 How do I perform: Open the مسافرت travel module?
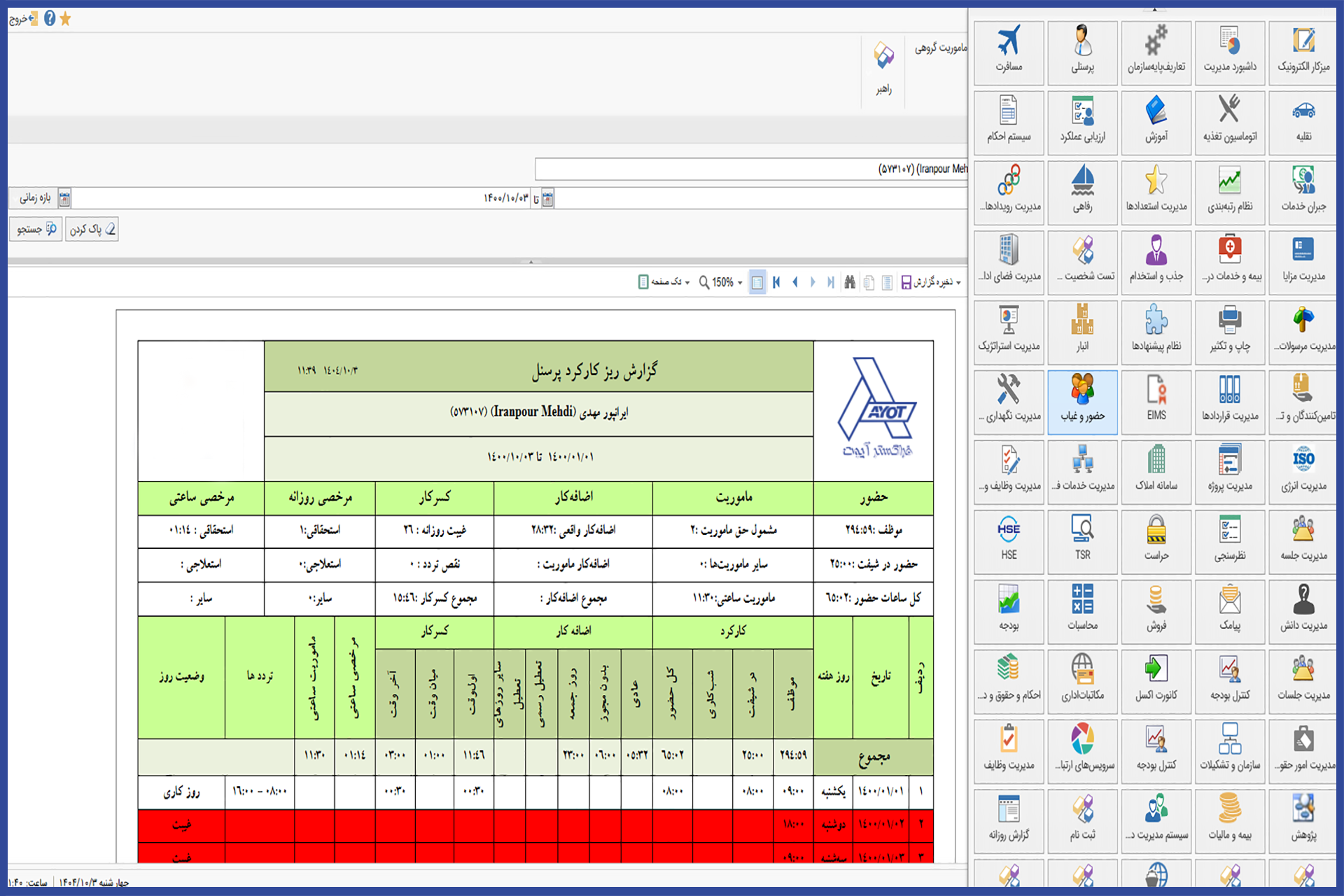[1008, 52]
